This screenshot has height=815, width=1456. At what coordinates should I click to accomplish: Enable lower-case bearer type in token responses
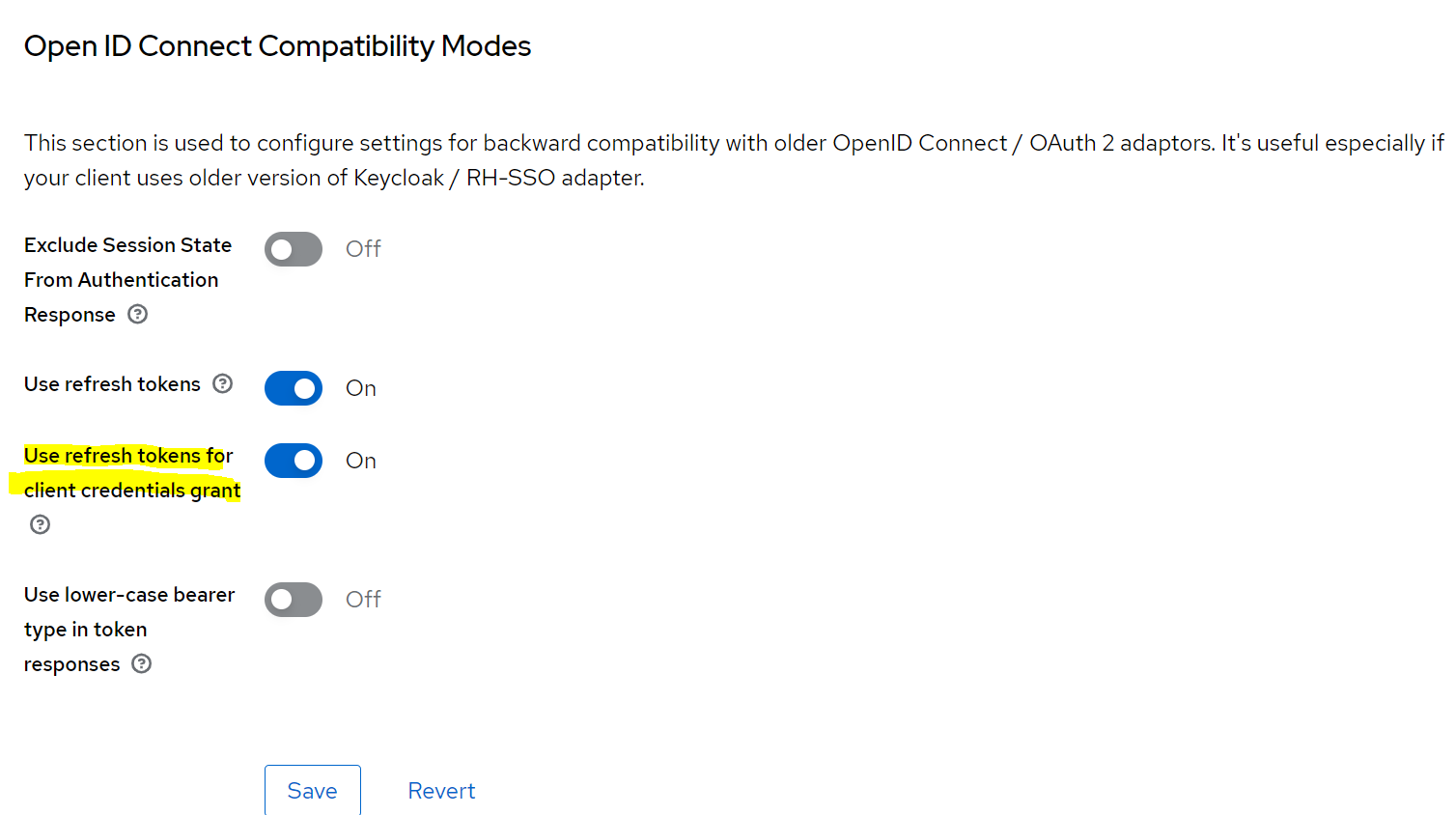coord(293,599)
